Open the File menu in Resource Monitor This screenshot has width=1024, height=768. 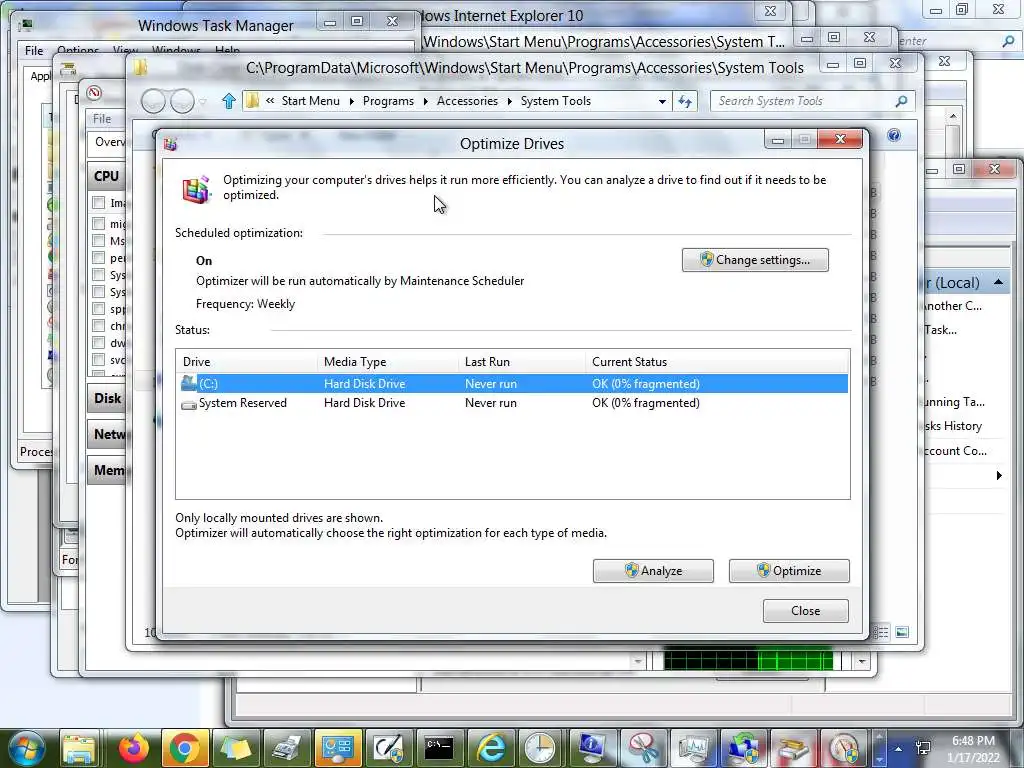pyautogui.click(x=102, y=119)
